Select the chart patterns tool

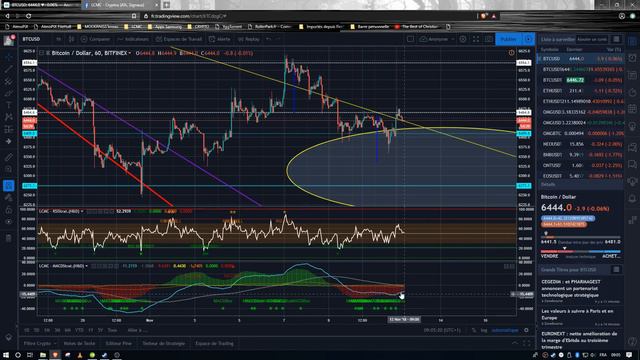click(9, 117)
